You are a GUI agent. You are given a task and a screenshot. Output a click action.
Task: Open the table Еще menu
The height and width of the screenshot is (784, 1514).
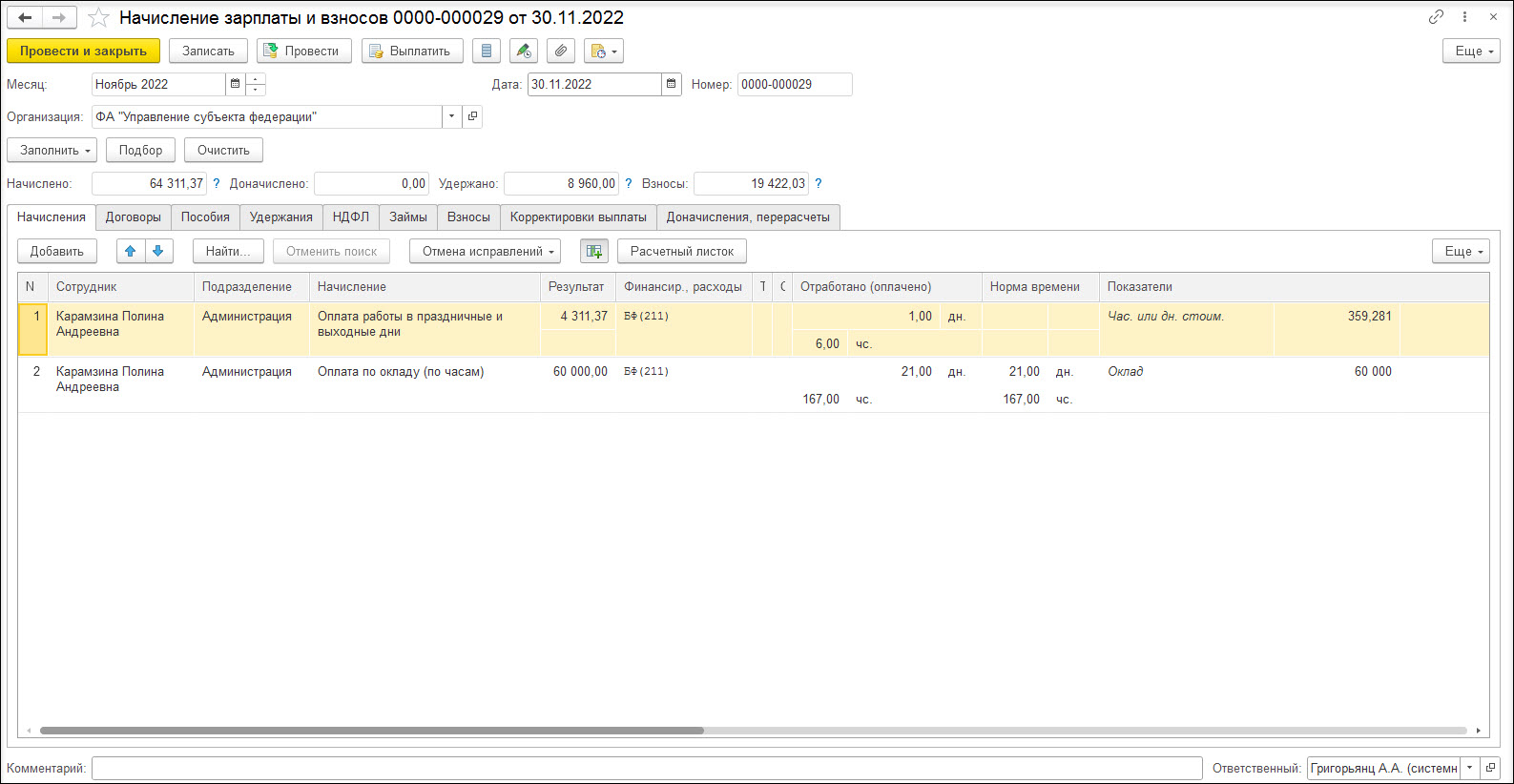tap(1461, 251)
